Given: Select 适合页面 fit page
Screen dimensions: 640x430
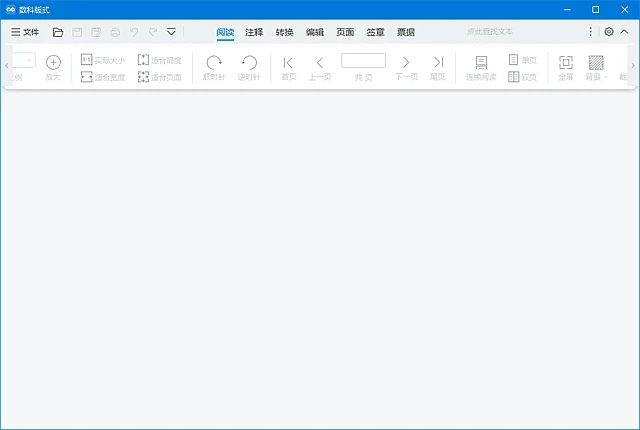Looking at the screenshot, I should tap(160, 77).
